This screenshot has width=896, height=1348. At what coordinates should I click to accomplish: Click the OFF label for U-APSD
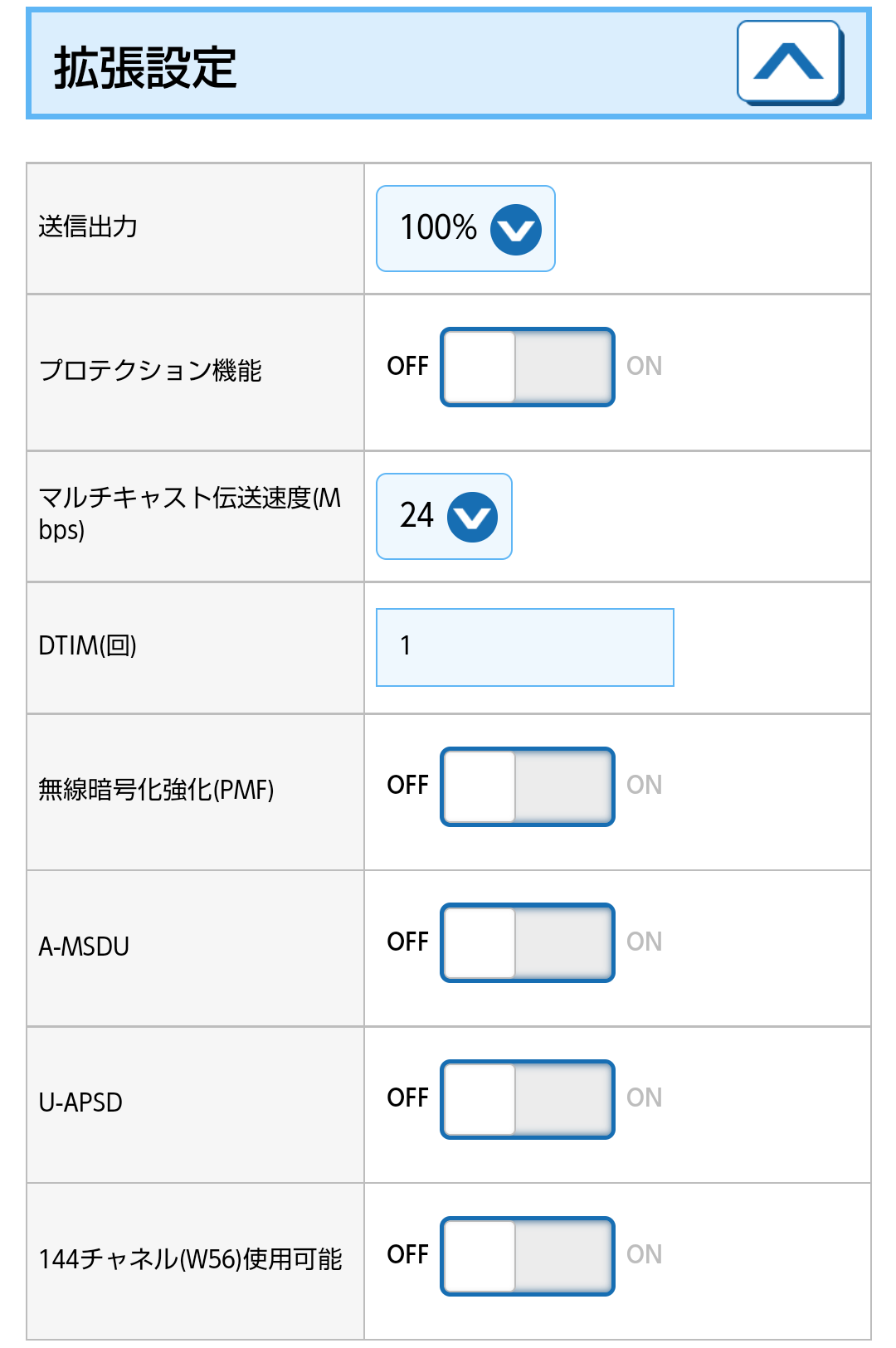[x=407, y=1097]
